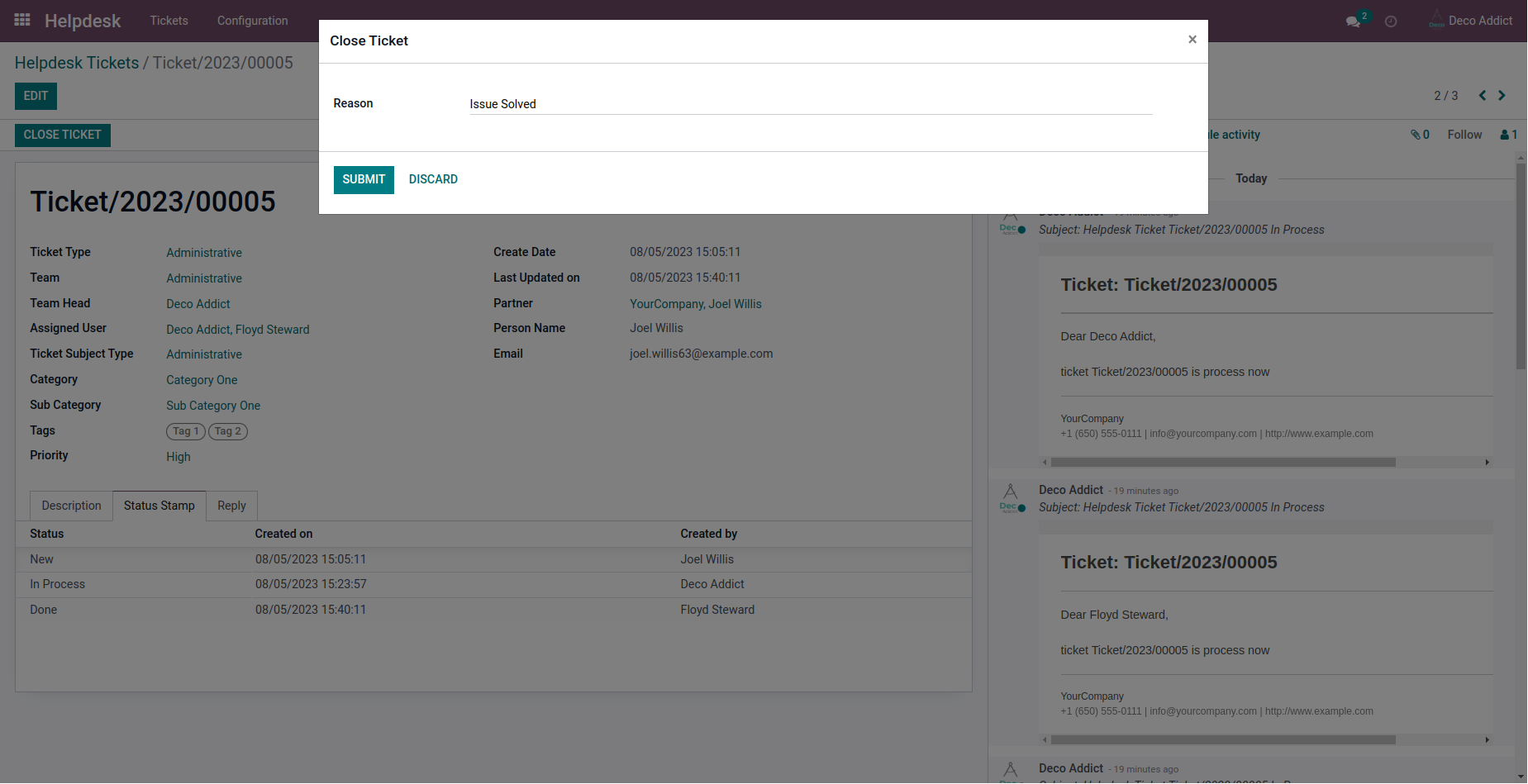Screen dimensions: 1528x784
Task: Click Person Name Joel Willis value
Action: pos(657,328)
